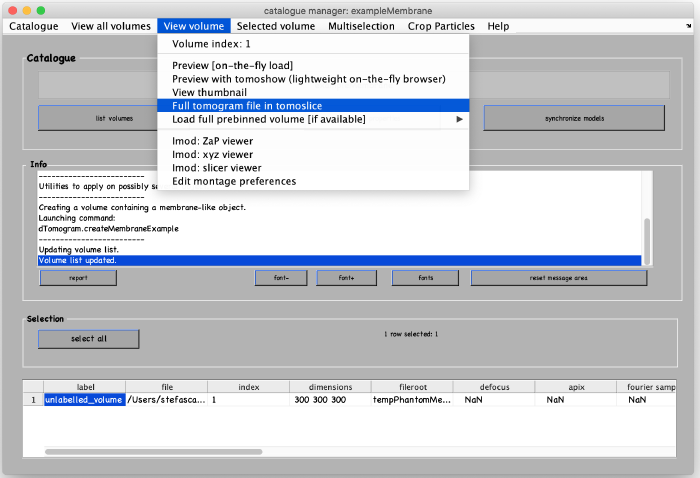
Task: Choose Preview with tomoshow option
Action: coord(313,79)
